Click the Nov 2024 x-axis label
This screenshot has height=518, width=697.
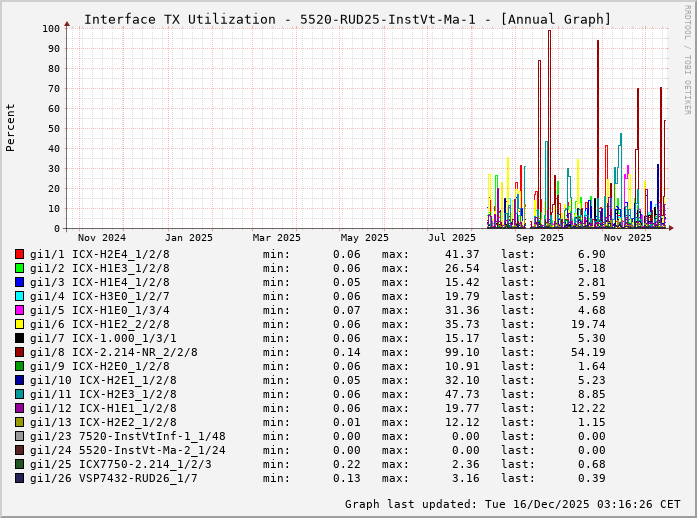coord(102,238)
